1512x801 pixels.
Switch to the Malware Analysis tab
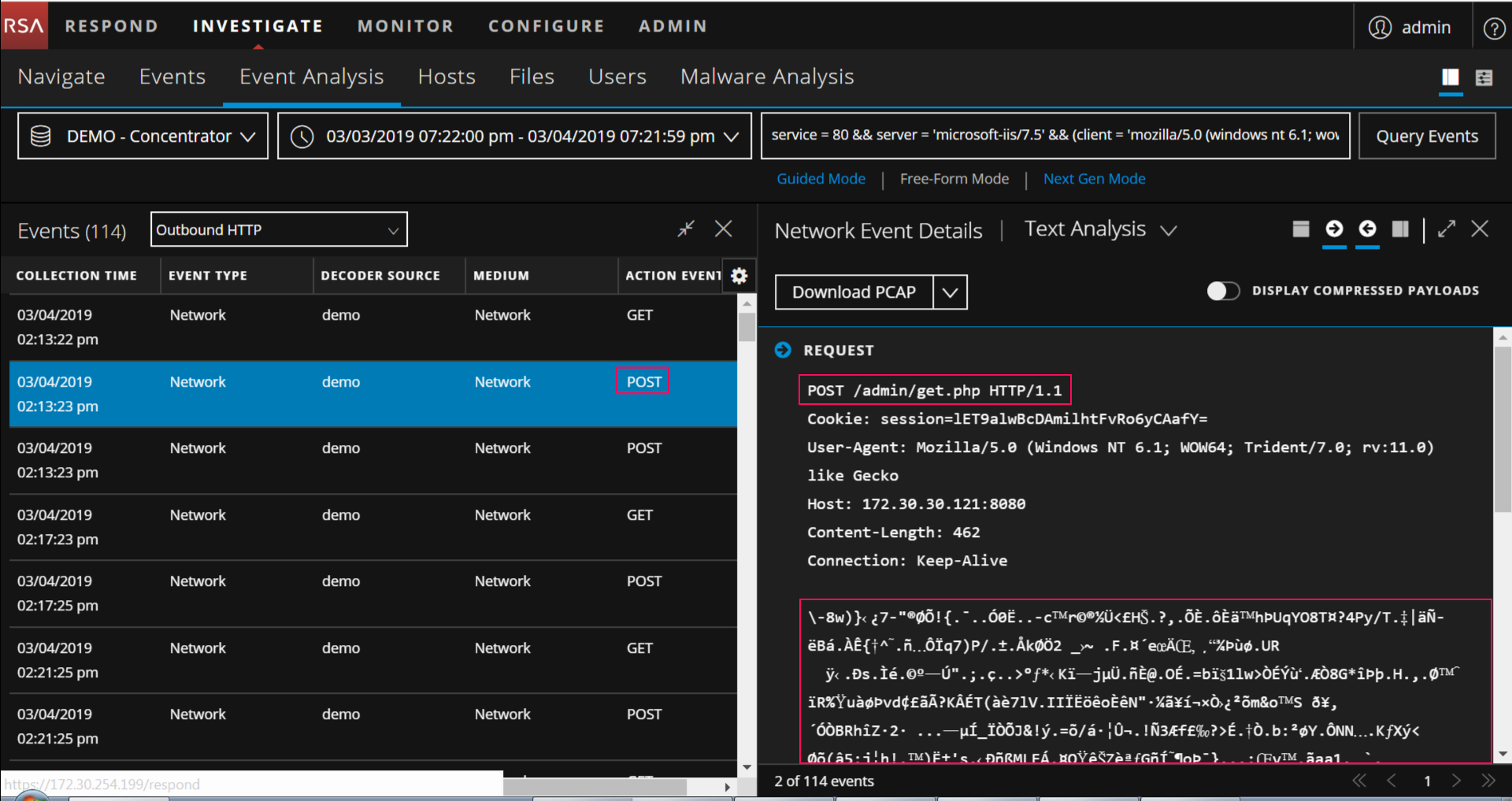pyautogui.click(x=766, y=77)
